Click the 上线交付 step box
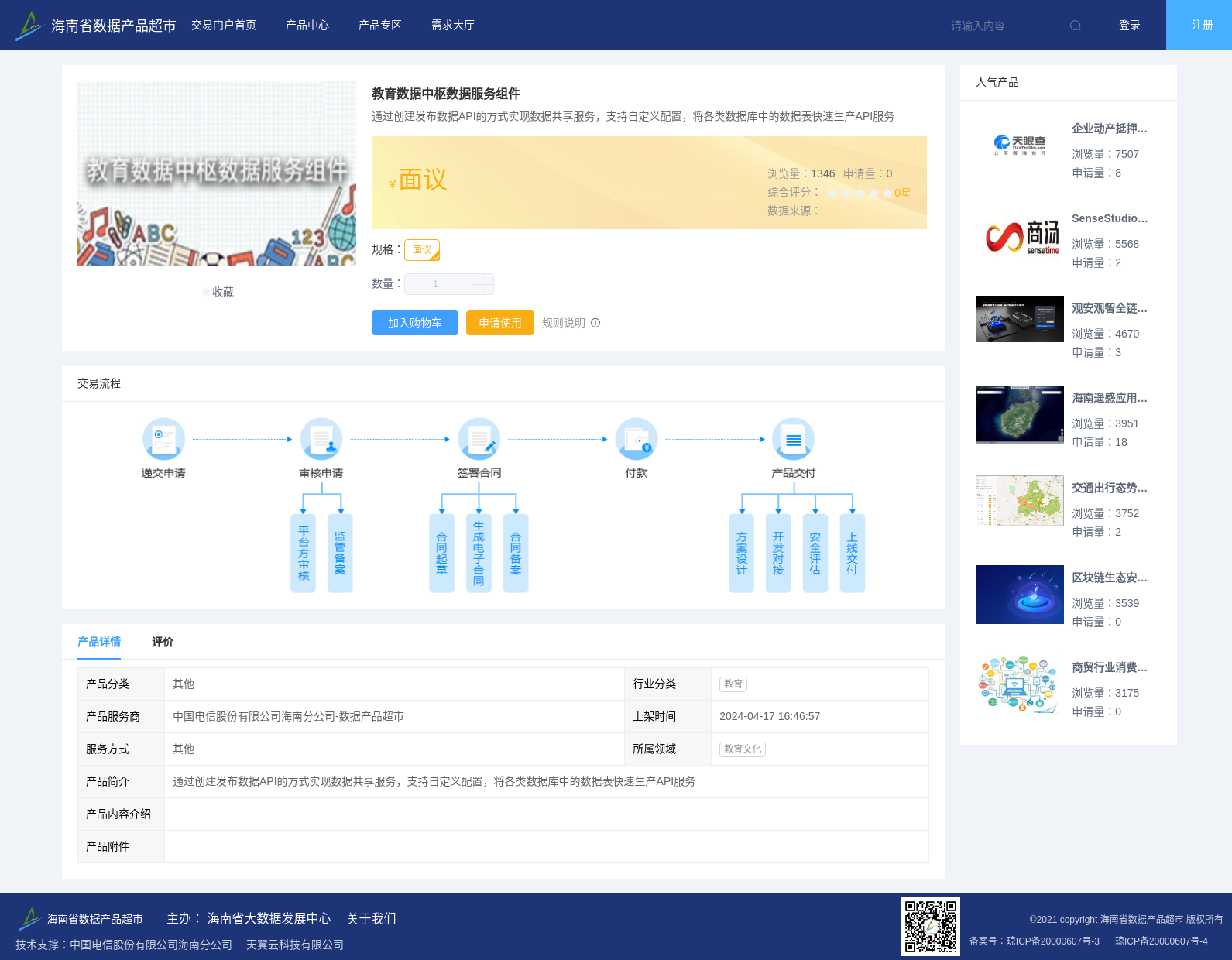1232x960 pixels. coord(852,554)
